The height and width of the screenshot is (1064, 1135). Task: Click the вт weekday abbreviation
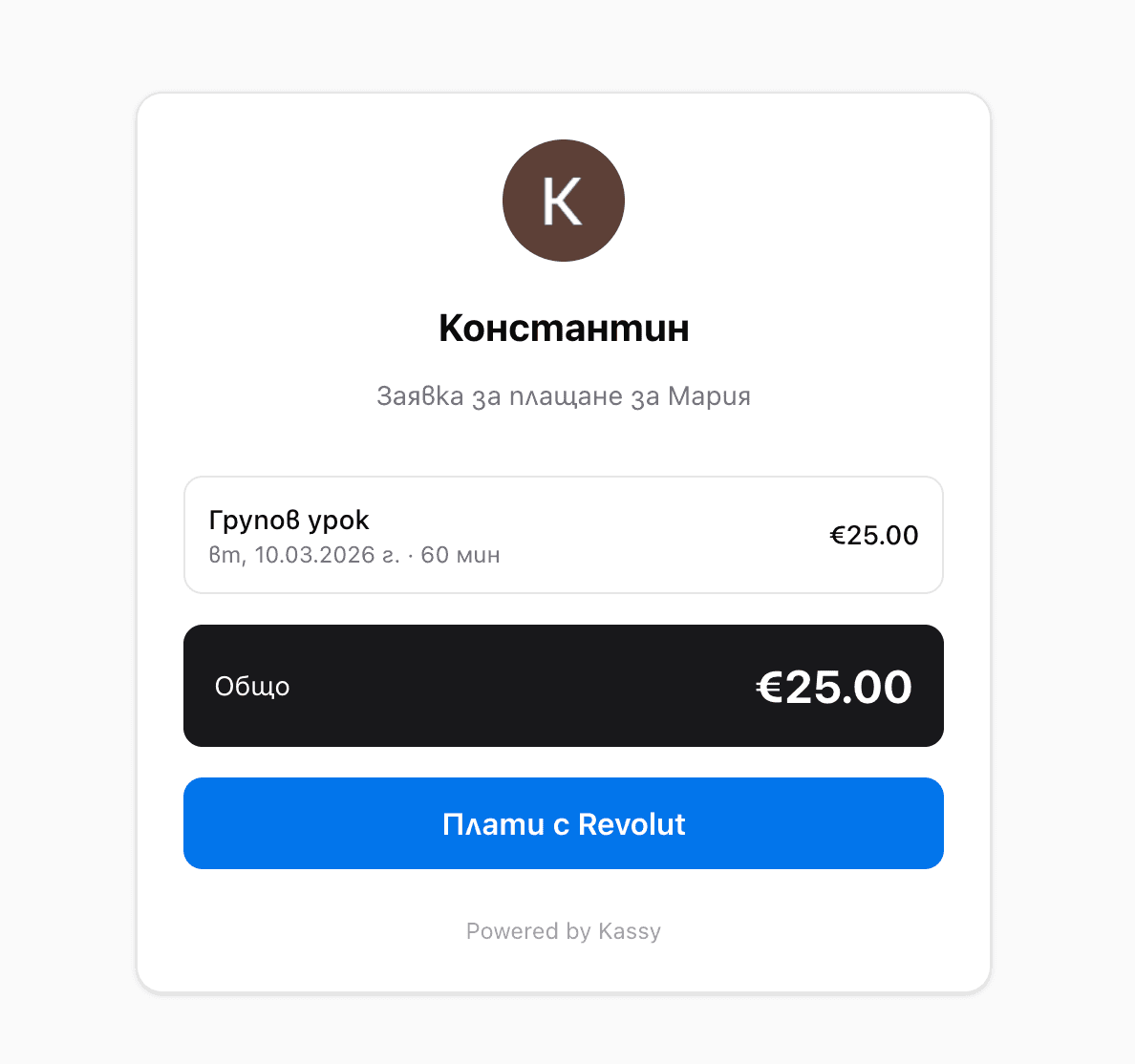pyautogui.click(x=220, y=554)
